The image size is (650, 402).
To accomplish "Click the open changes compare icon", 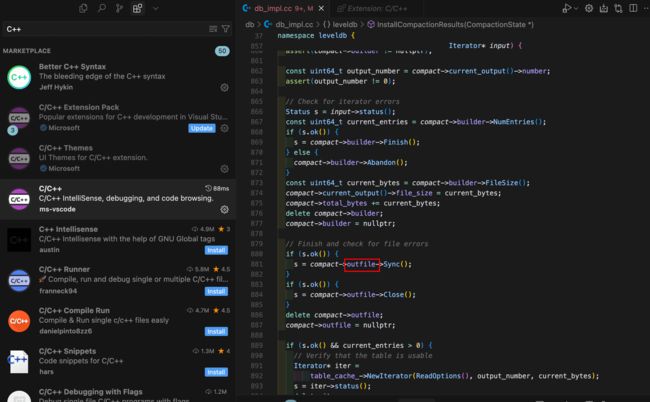I will (x=618, y=8).
